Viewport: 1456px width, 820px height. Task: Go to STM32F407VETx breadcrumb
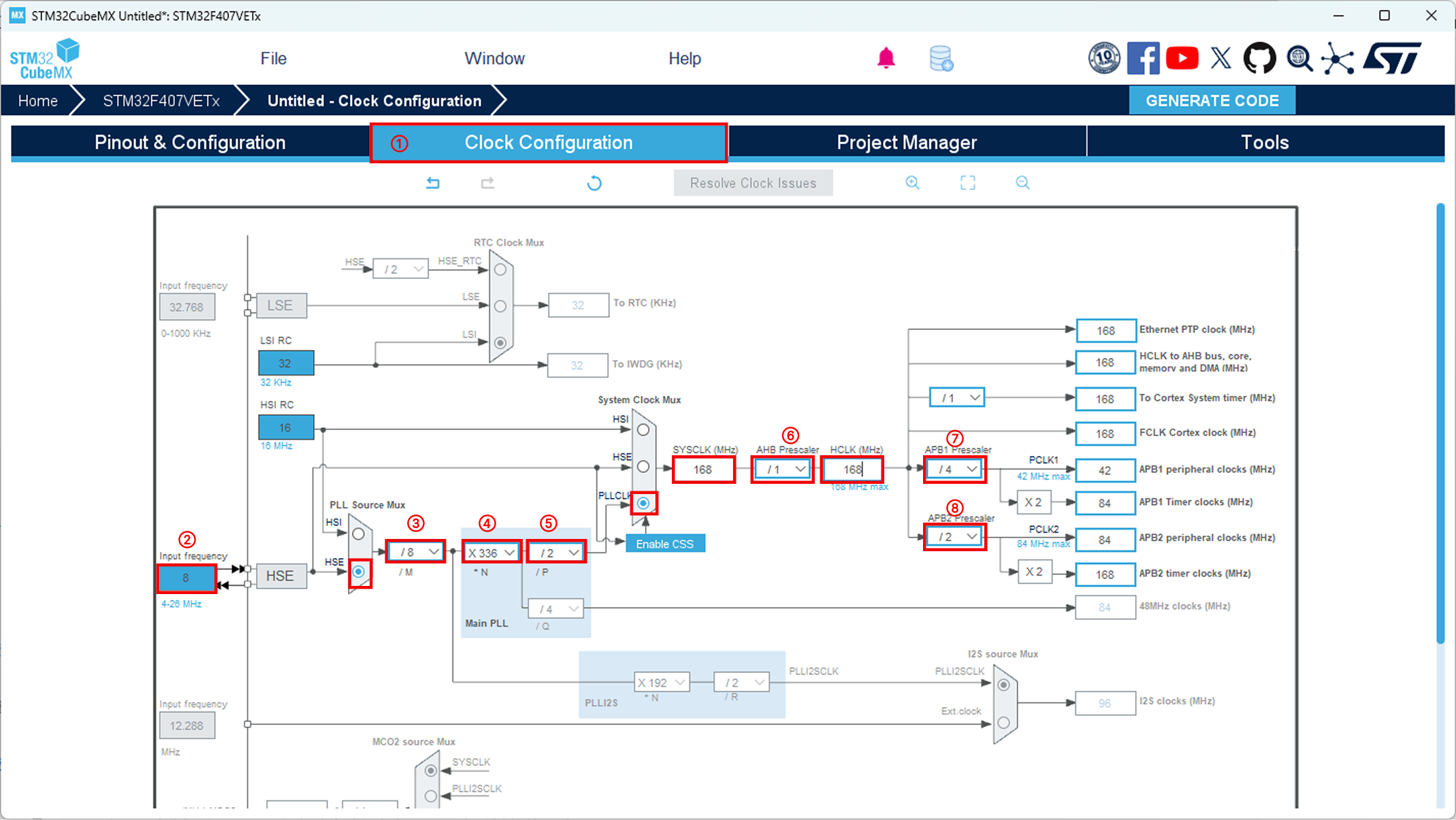[161, 101]
